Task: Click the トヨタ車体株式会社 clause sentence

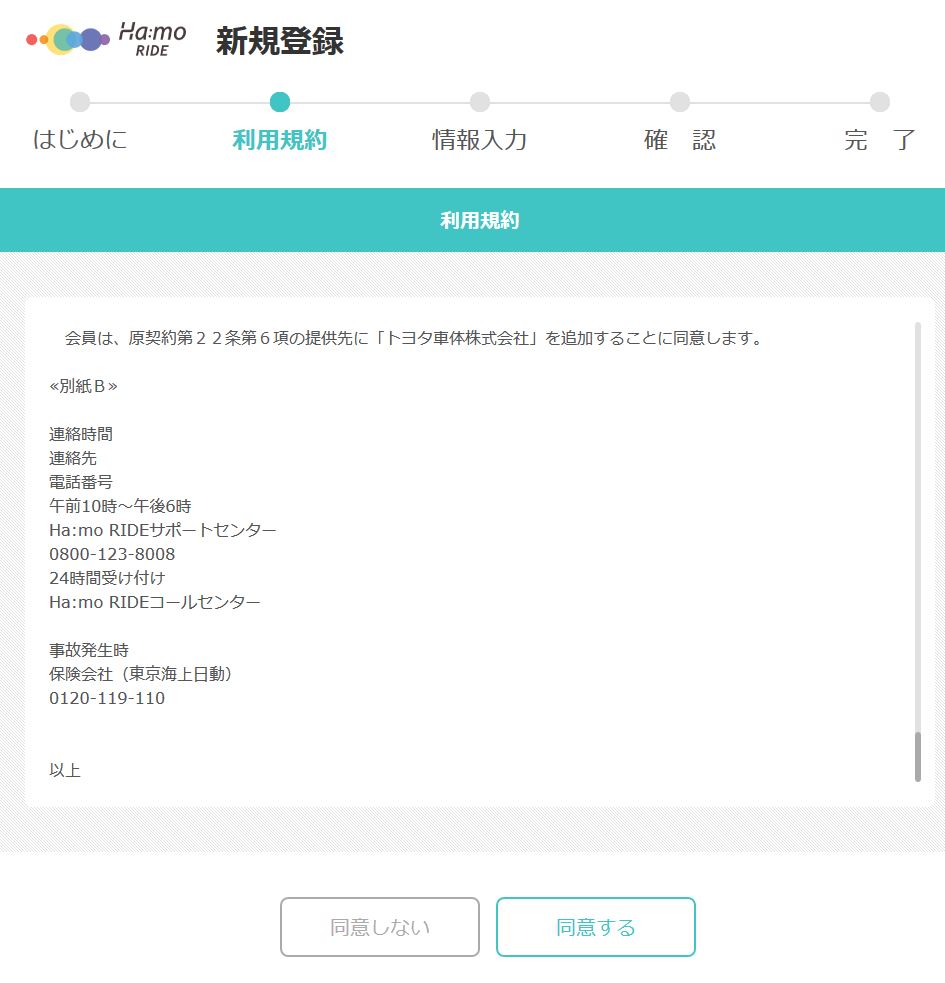Action: coord(414,339)
